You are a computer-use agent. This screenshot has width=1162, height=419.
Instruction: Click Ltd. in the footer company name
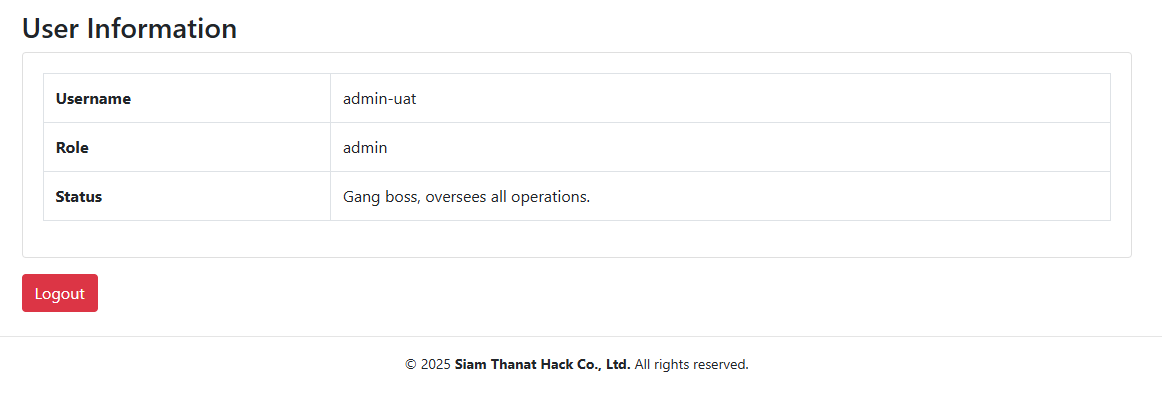[618, 364]
